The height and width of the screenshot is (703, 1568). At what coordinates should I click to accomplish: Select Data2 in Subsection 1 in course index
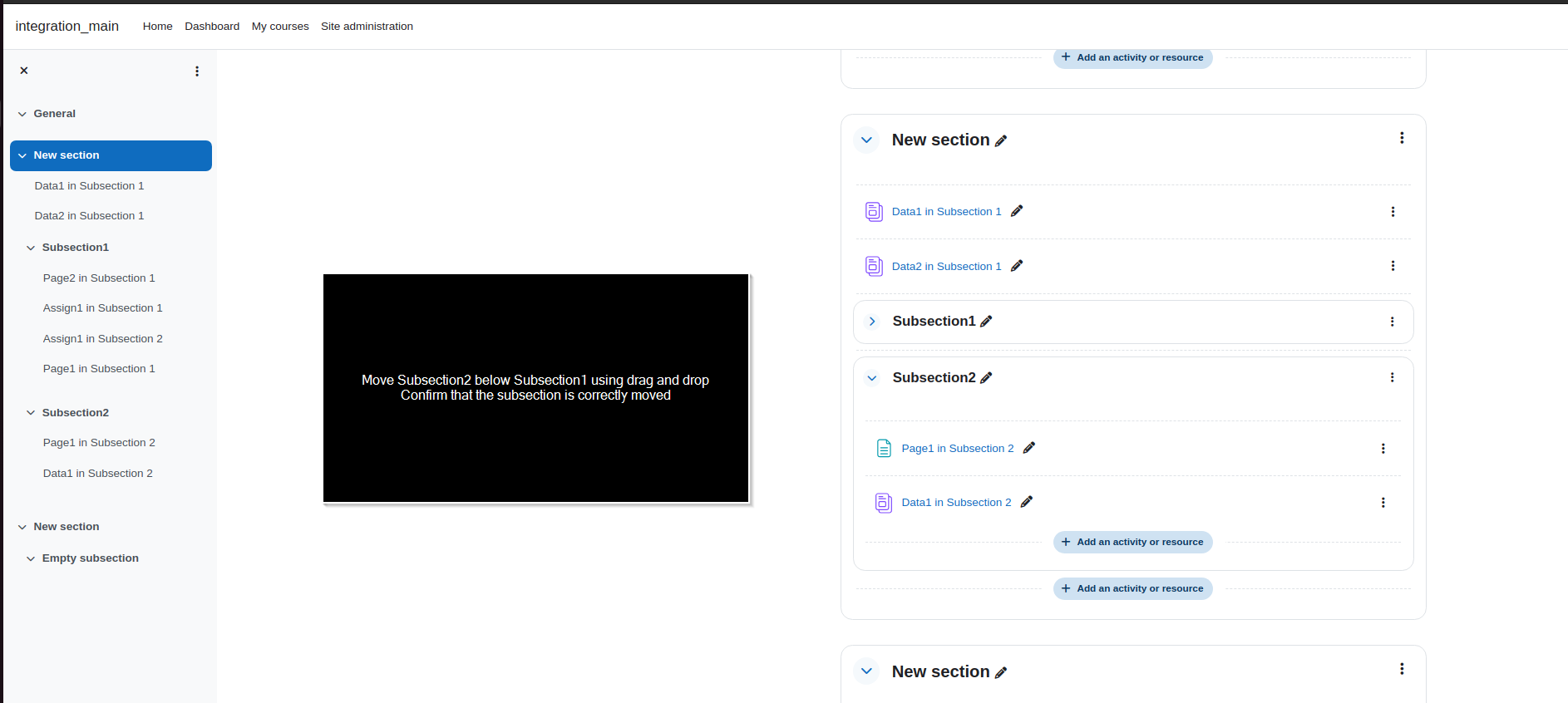89,216
